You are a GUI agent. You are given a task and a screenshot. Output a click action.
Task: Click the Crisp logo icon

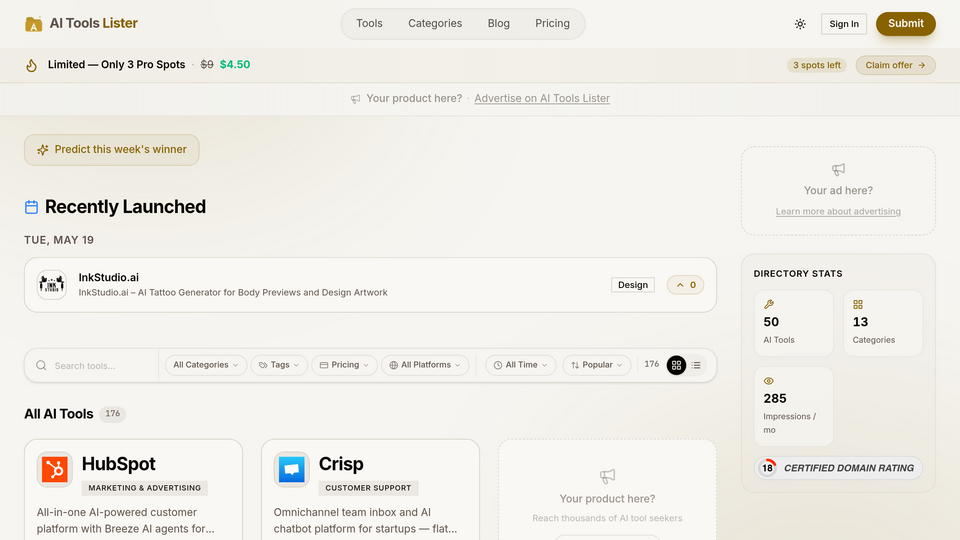coord(291,470)
